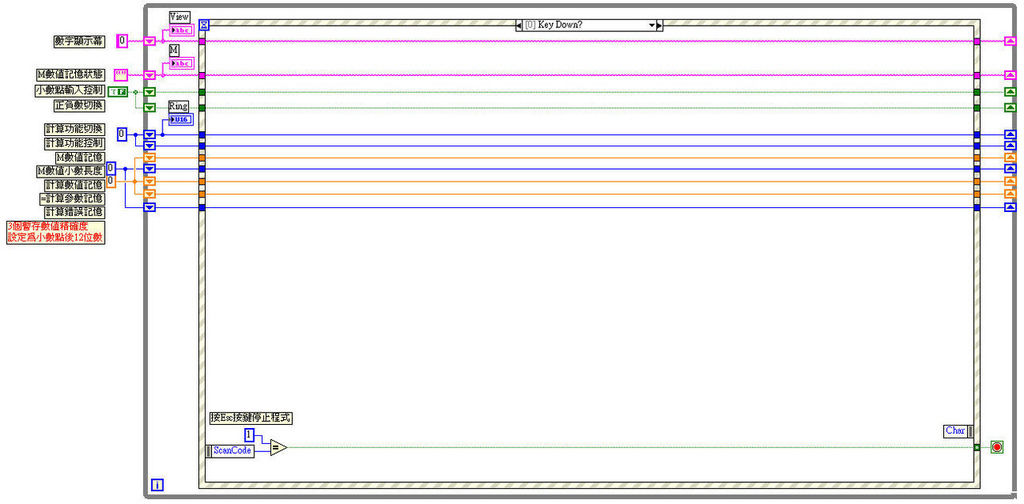1024x504 pixels.
Task: Select the M數值小數長度 label
Action: tap(71, 171)
